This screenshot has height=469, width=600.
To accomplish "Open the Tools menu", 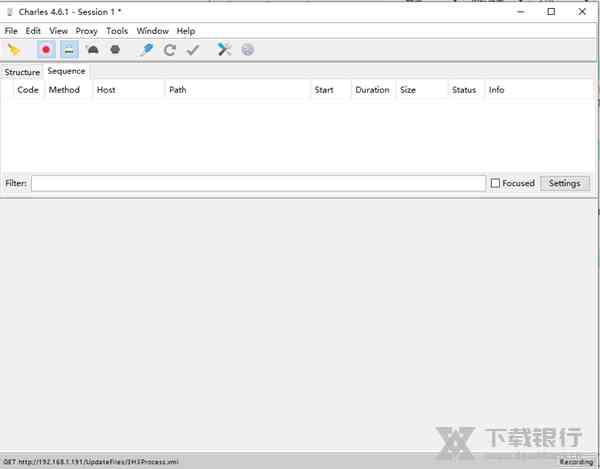I will 117,31.
